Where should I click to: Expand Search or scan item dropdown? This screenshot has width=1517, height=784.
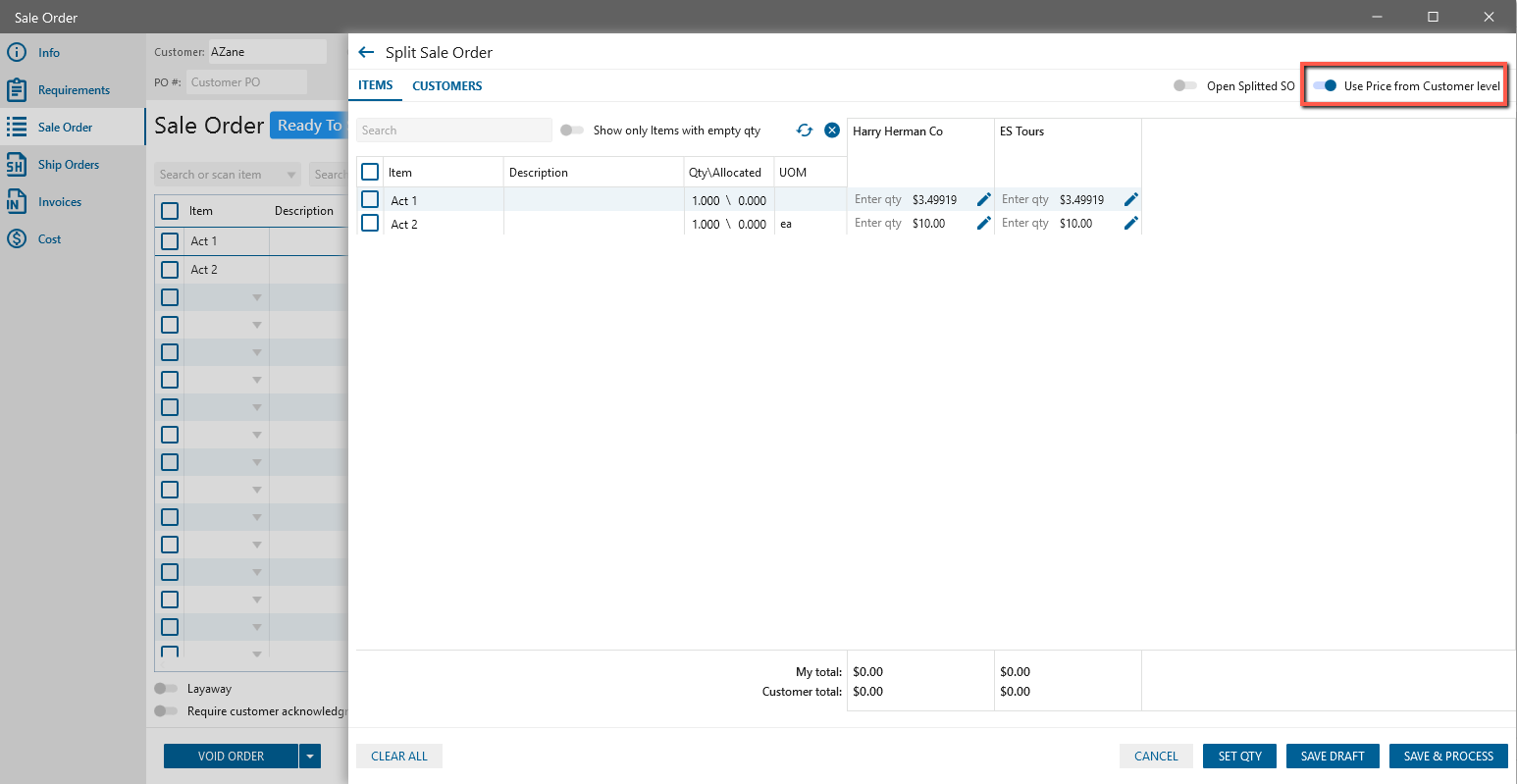pos(291,175)
